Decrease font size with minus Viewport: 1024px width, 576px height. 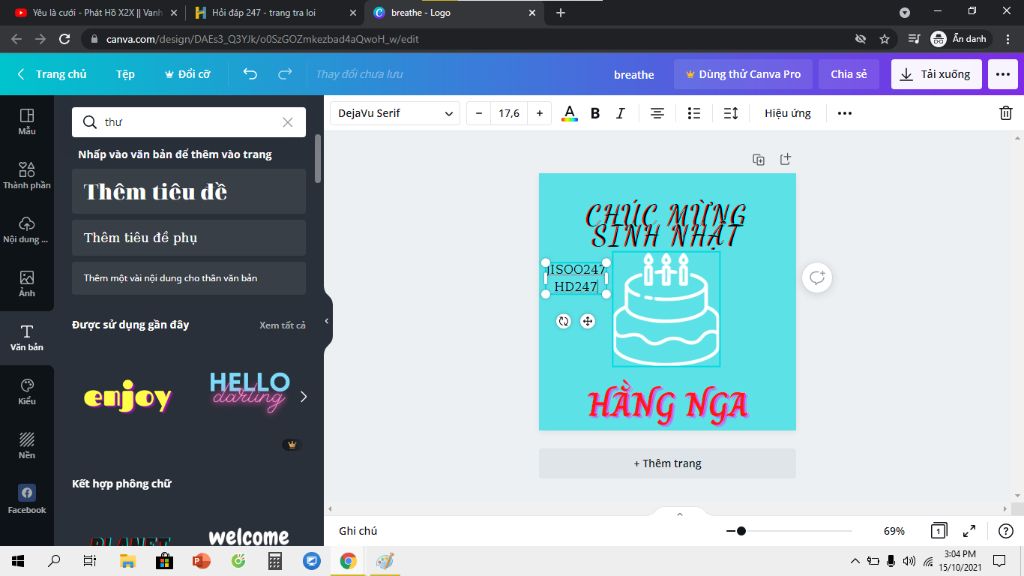point(479,113)
